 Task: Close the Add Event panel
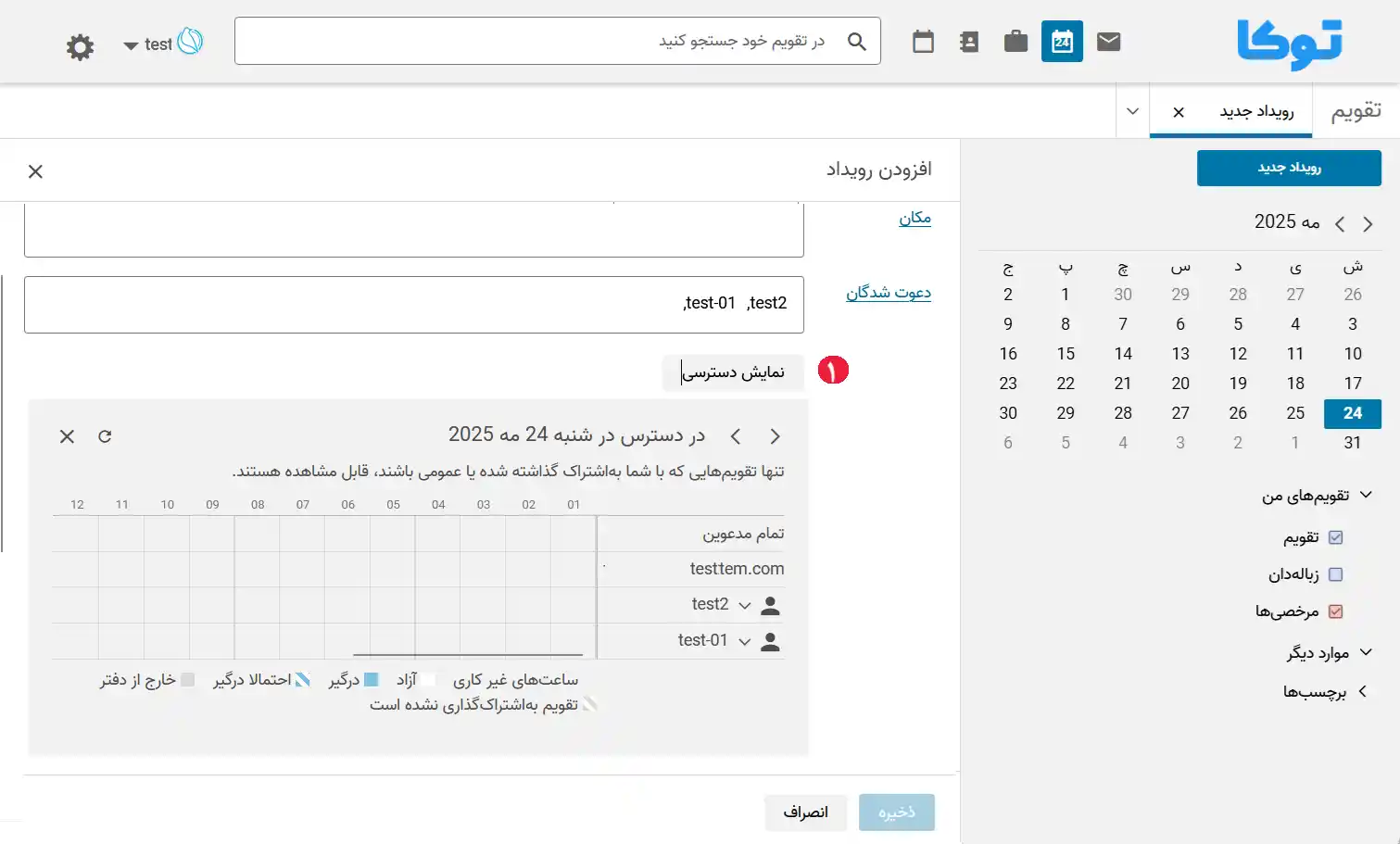click(35, 171)
